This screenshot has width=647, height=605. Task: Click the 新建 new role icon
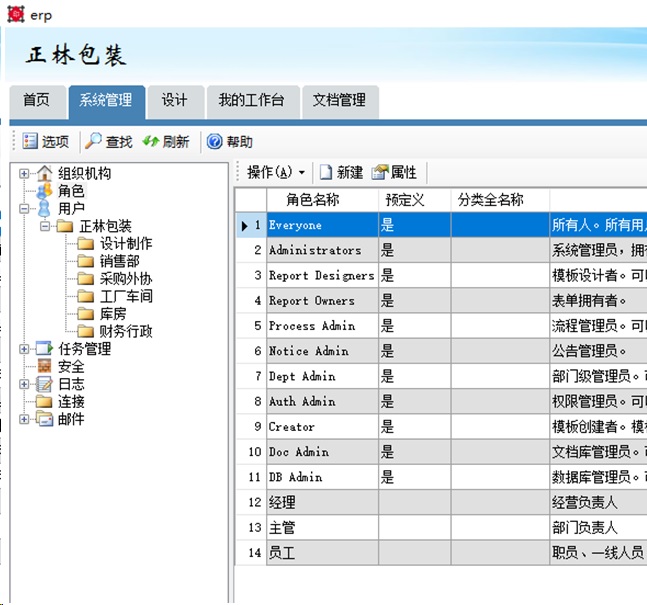coord(326,173)
